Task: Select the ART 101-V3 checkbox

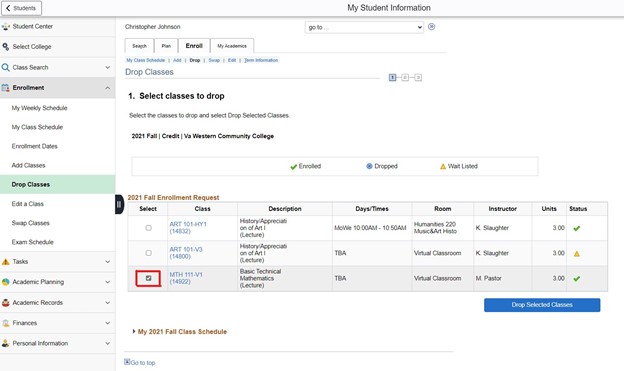Action: pos(148,253)
